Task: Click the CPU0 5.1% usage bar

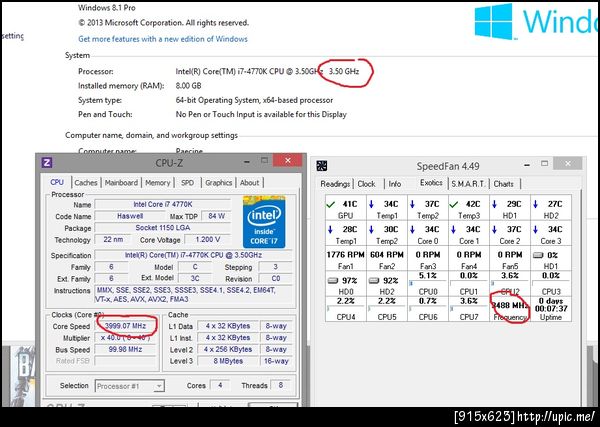Action: [428, 284]
